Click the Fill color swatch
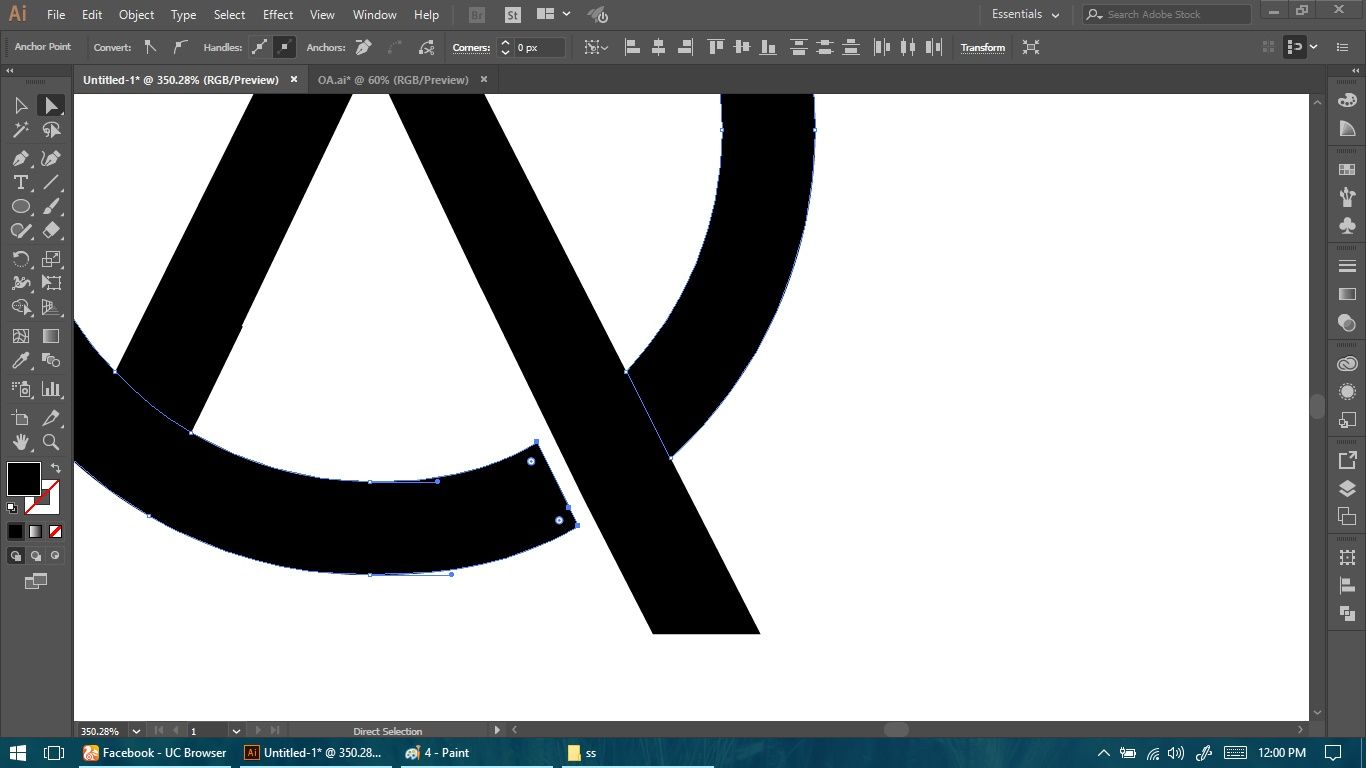The width and height of the screenshot is (1366, 768). pyautogui.click(x=24, y=478)
